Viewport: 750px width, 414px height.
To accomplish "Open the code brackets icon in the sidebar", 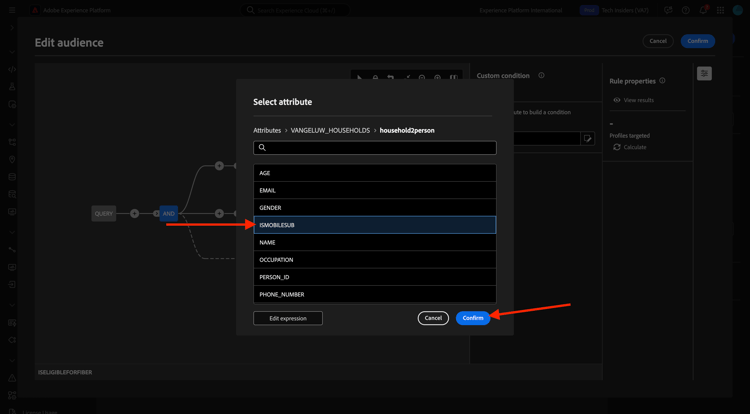I will (x=12, y=69).
